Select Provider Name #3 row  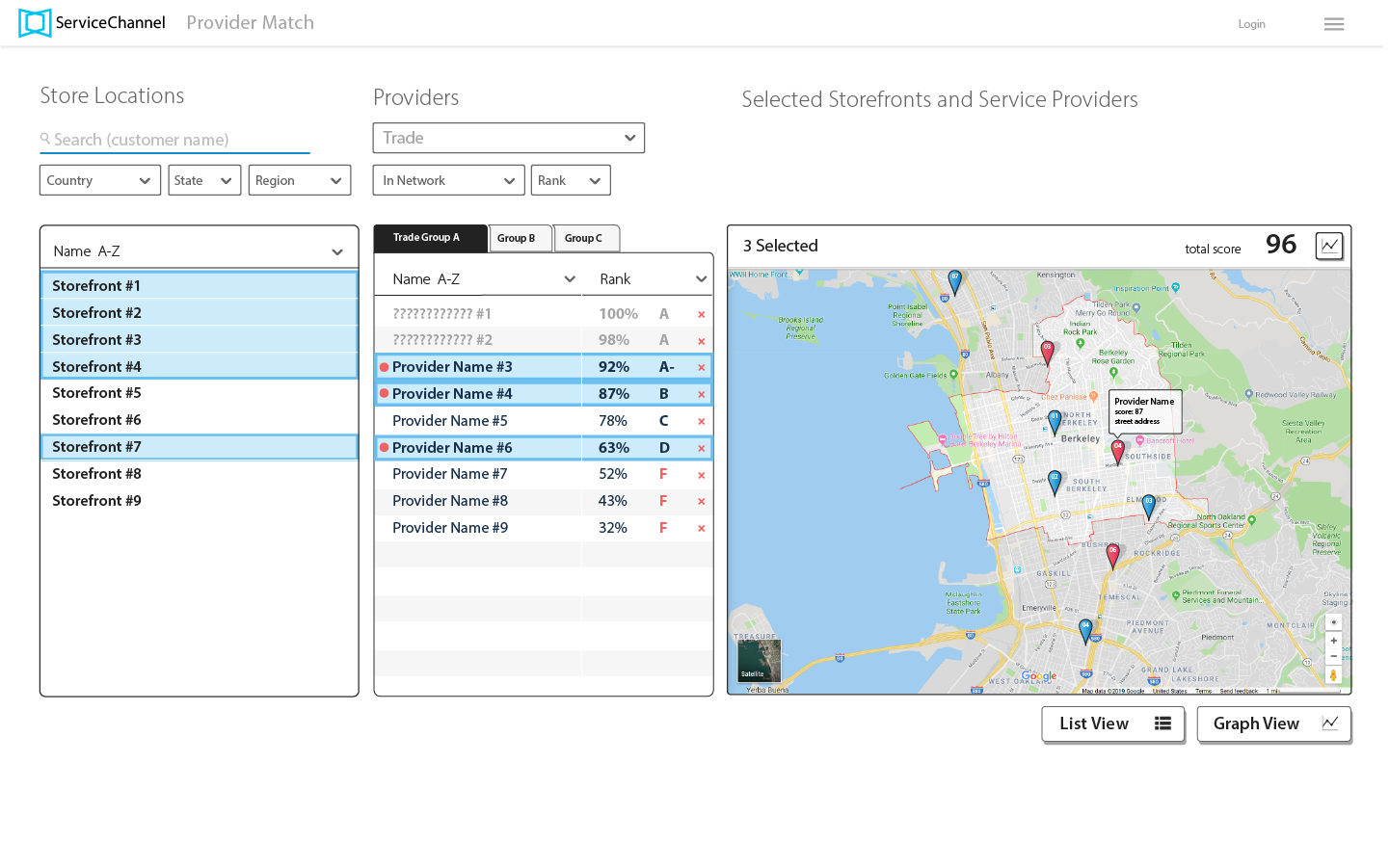click(x=544, y=367)
